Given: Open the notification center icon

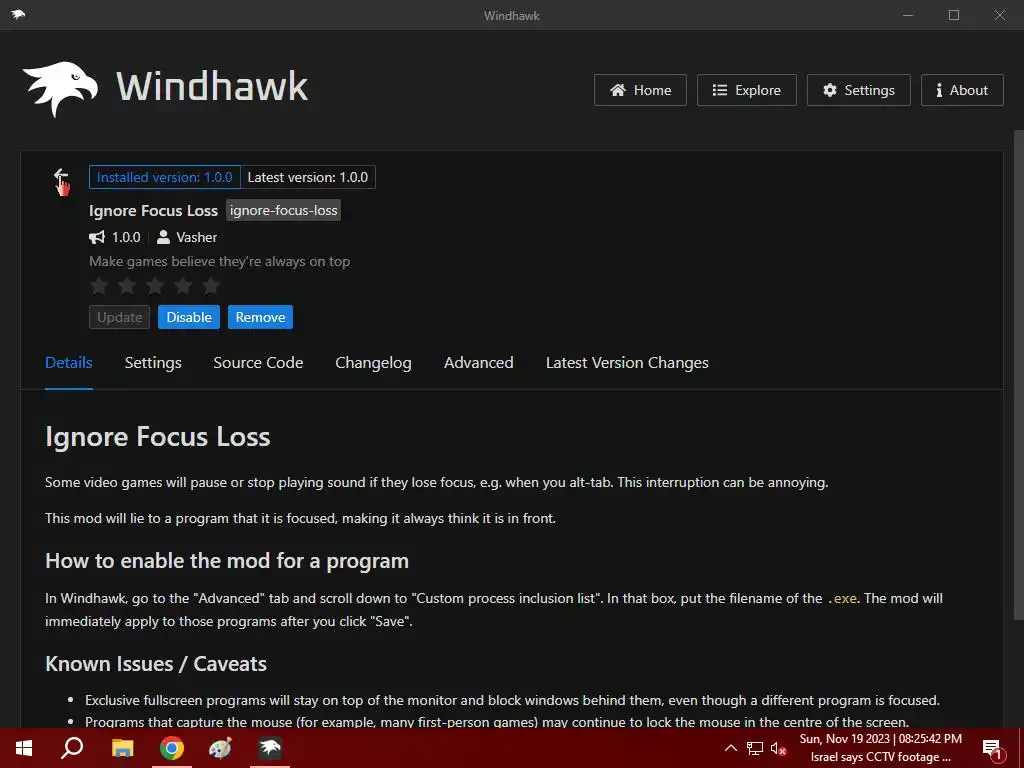Looking at the screenshot, I should [992, 749].
